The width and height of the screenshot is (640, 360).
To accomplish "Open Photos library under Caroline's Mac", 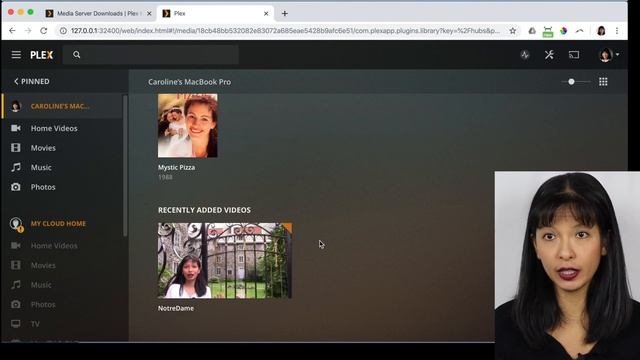I will click(43, 187).
